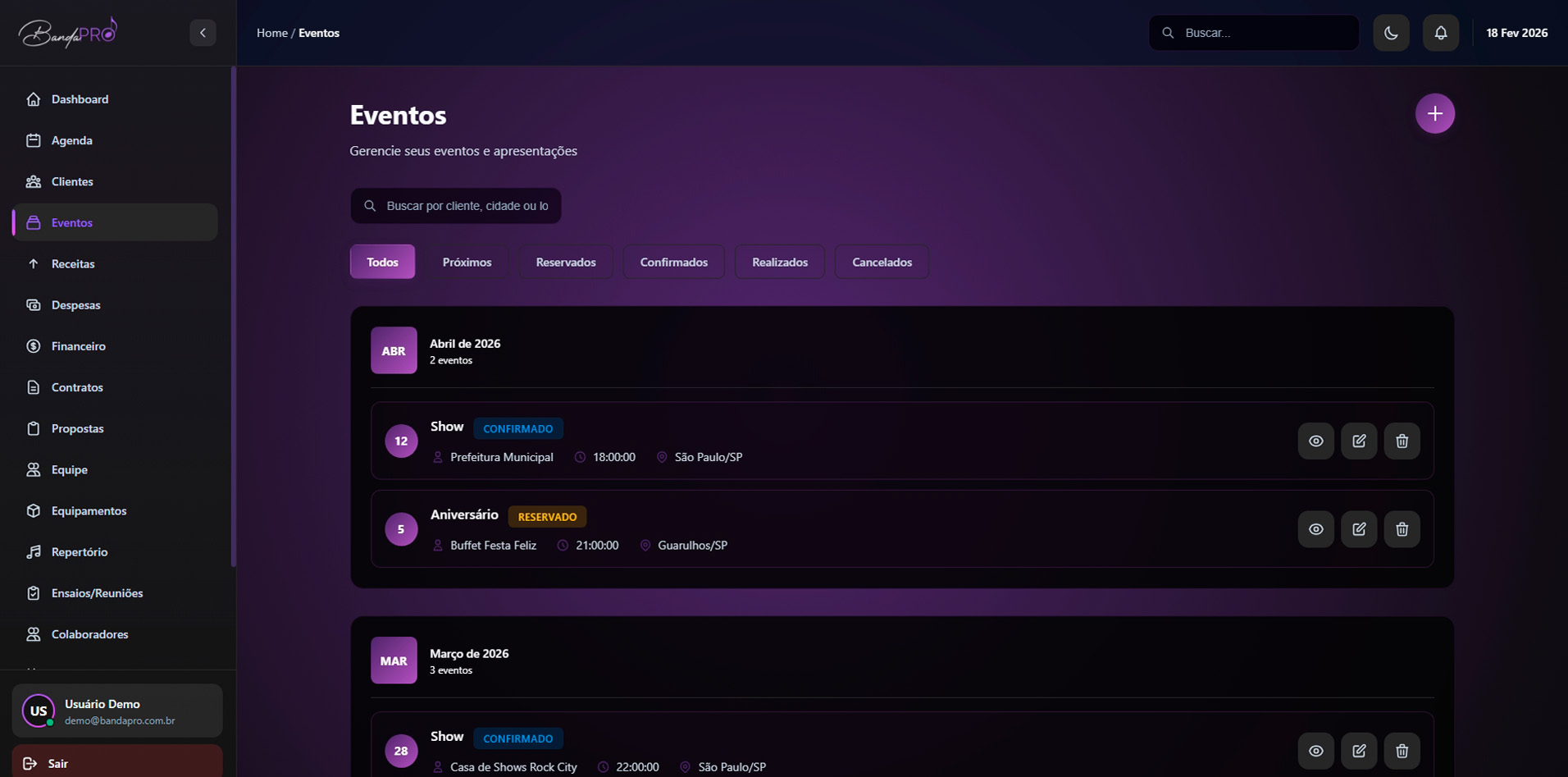The height and width of the screenshot is (777, 1568).
Task: Collapse the sidebar with chevron button
Action: tap(203, 33)
